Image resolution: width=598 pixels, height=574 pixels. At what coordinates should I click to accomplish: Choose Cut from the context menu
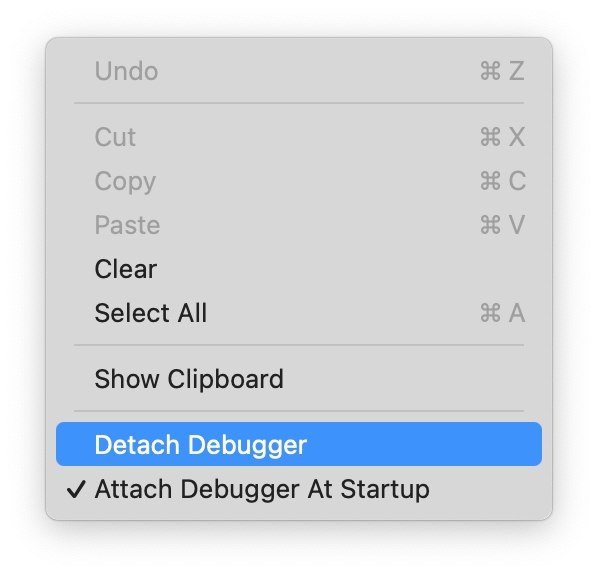(299, 137)
